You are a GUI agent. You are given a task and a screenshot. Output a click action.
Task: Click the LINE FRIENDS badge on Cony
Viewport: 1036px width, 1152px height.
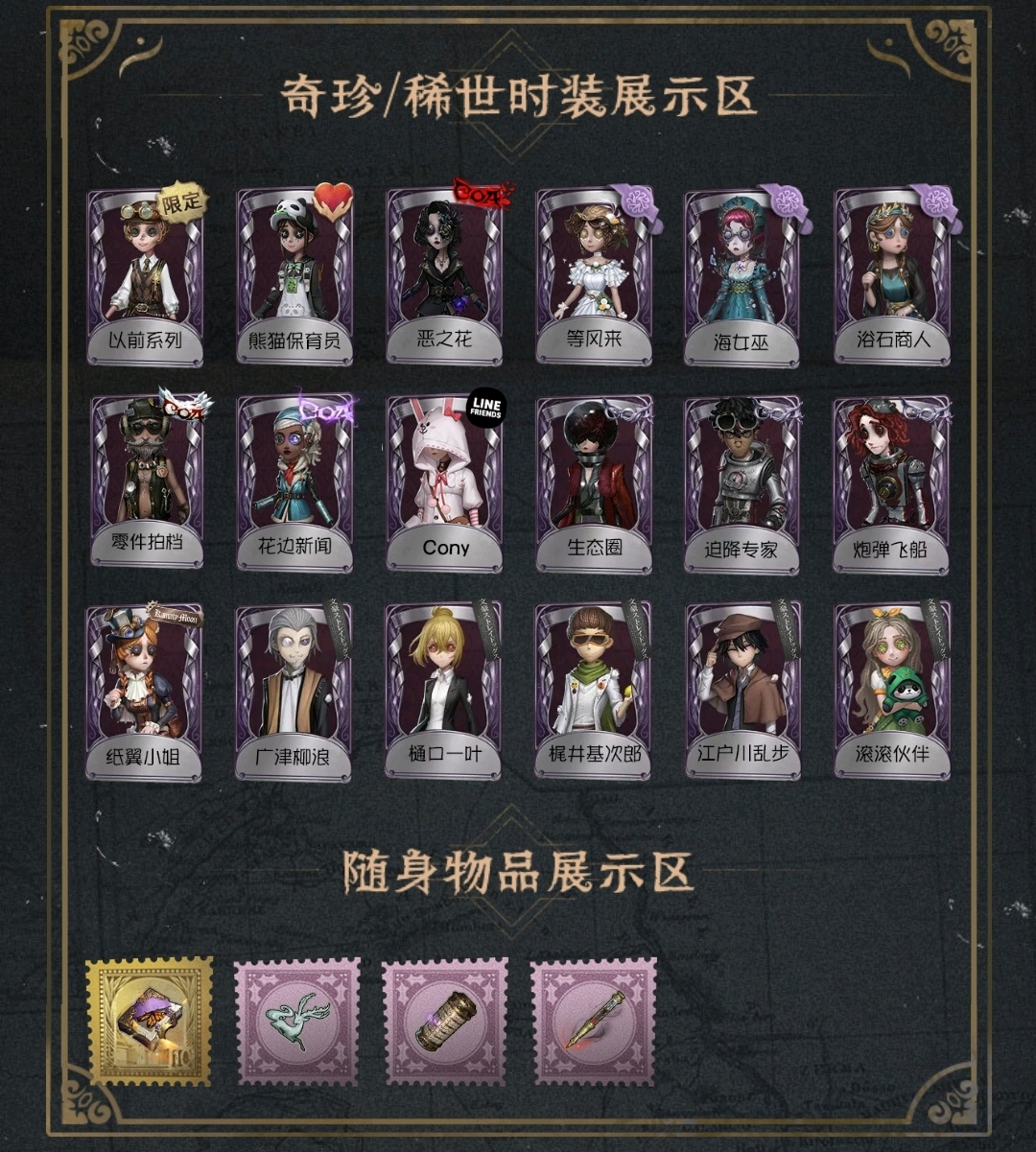(485, 409)
